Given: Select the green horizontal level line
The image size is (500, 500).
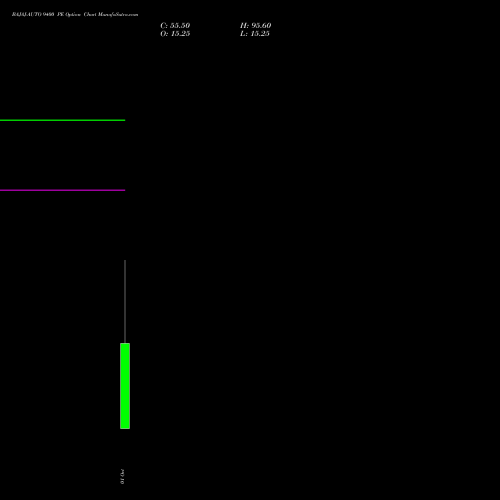Looking at the screenshot, I should [x=62, y=120].
